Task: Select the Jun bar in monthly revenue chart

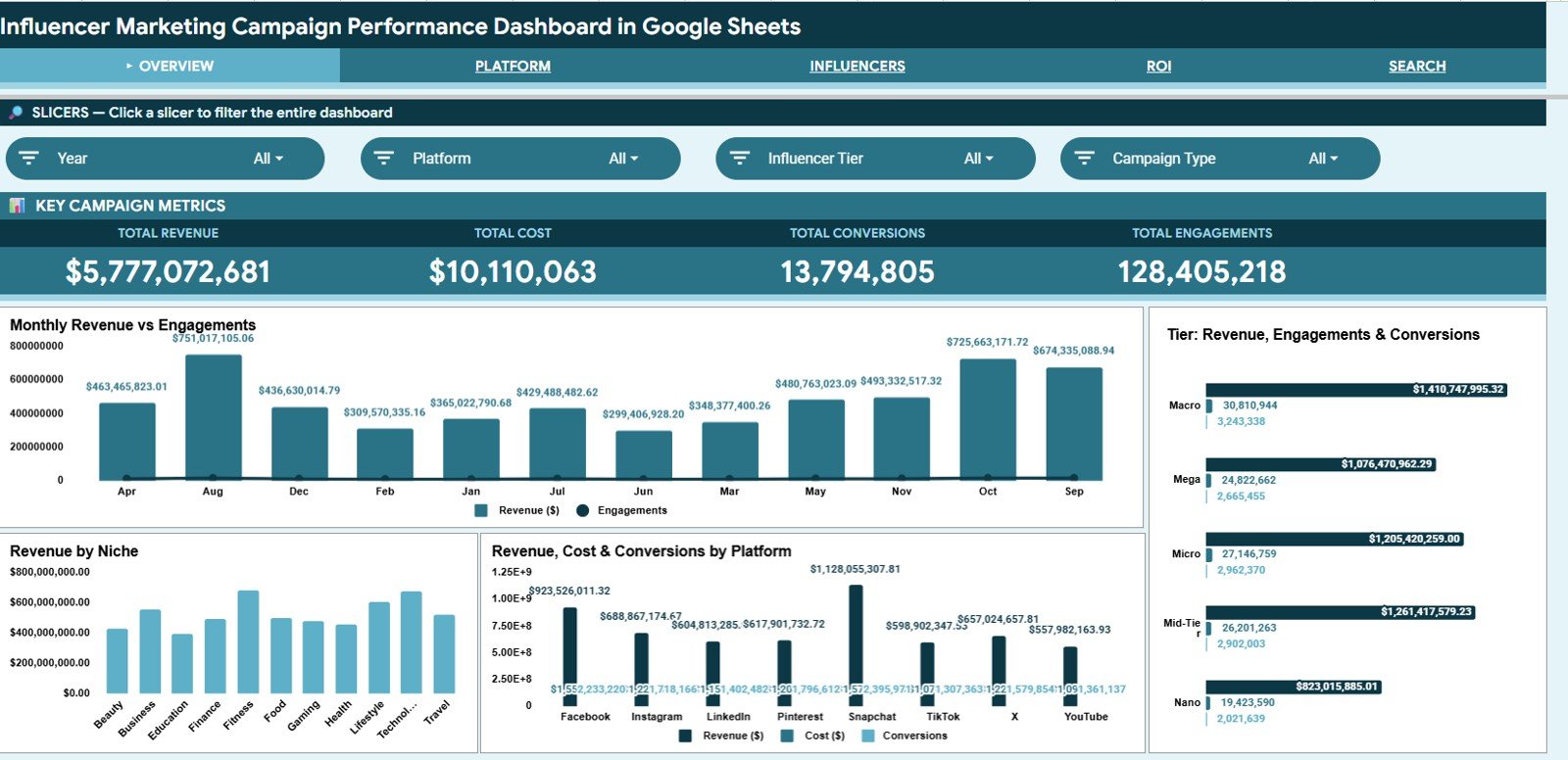Action: (644, 455)
